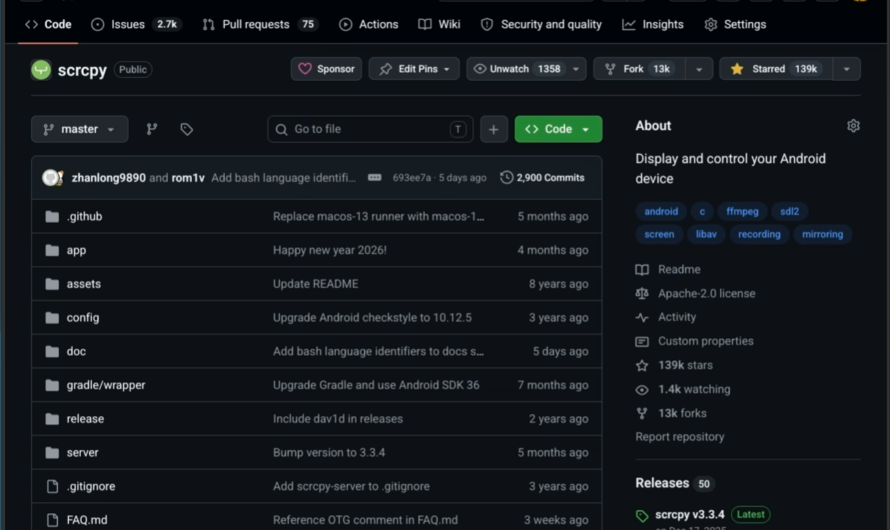890x530 pixels.
Task: Click the release tag icon for v3.3.4
Action: click(642, 515)
